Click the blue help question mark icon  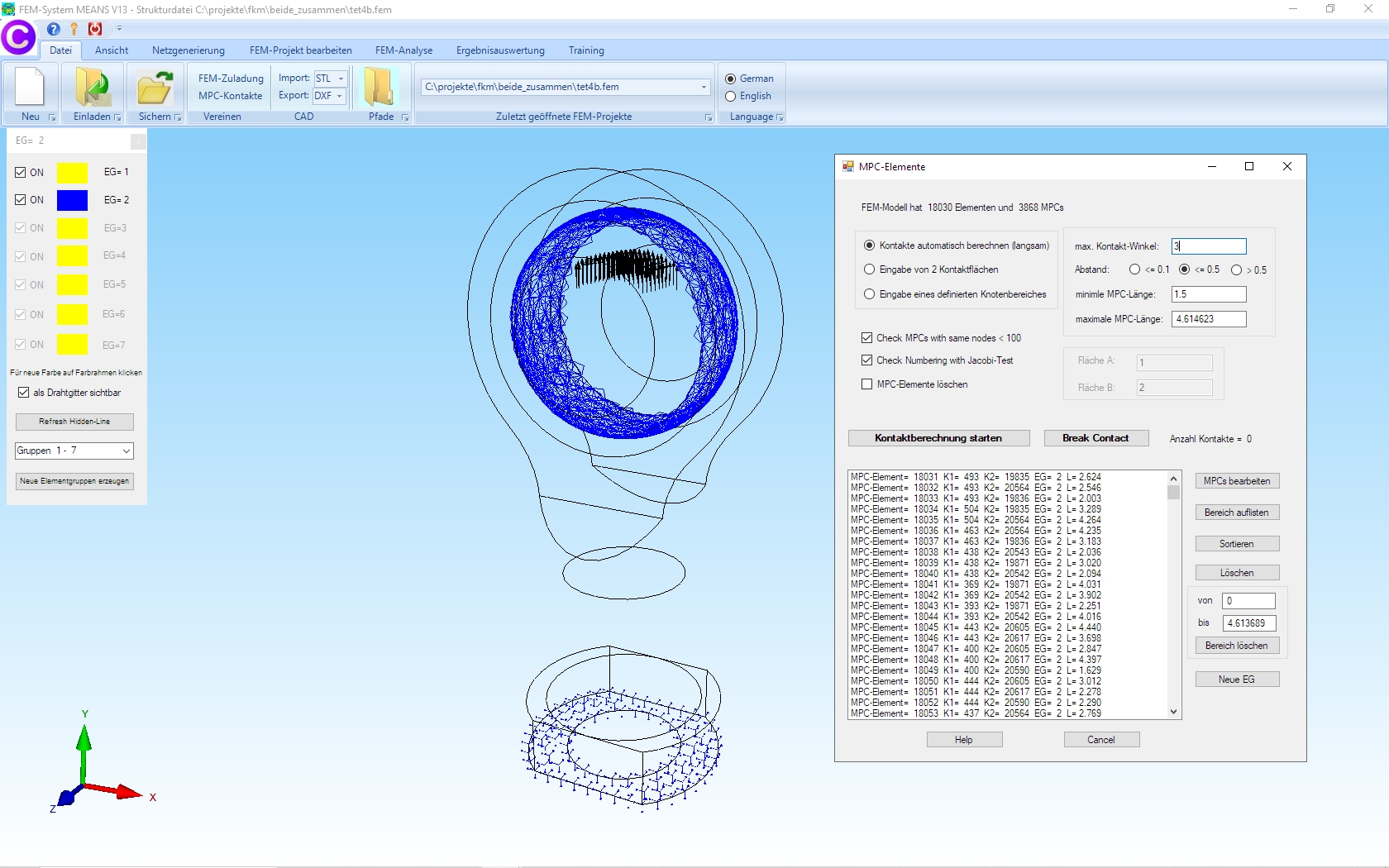(54, 29)
